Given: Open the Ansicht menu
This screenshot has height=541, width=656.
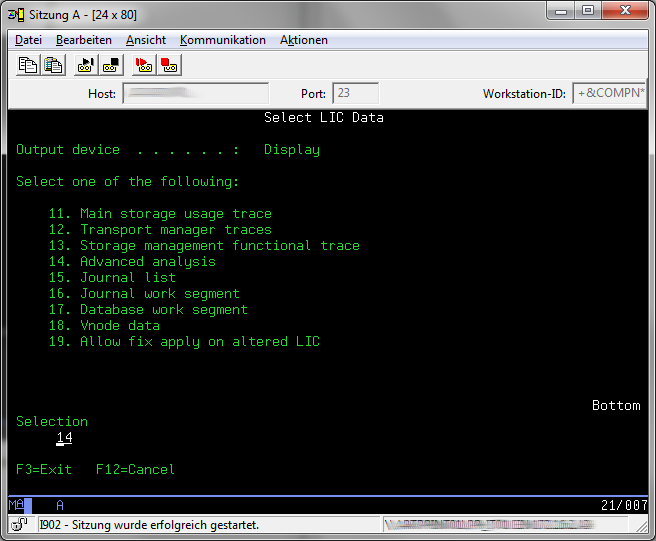Looking at the screenshot, I should [146, 40].
